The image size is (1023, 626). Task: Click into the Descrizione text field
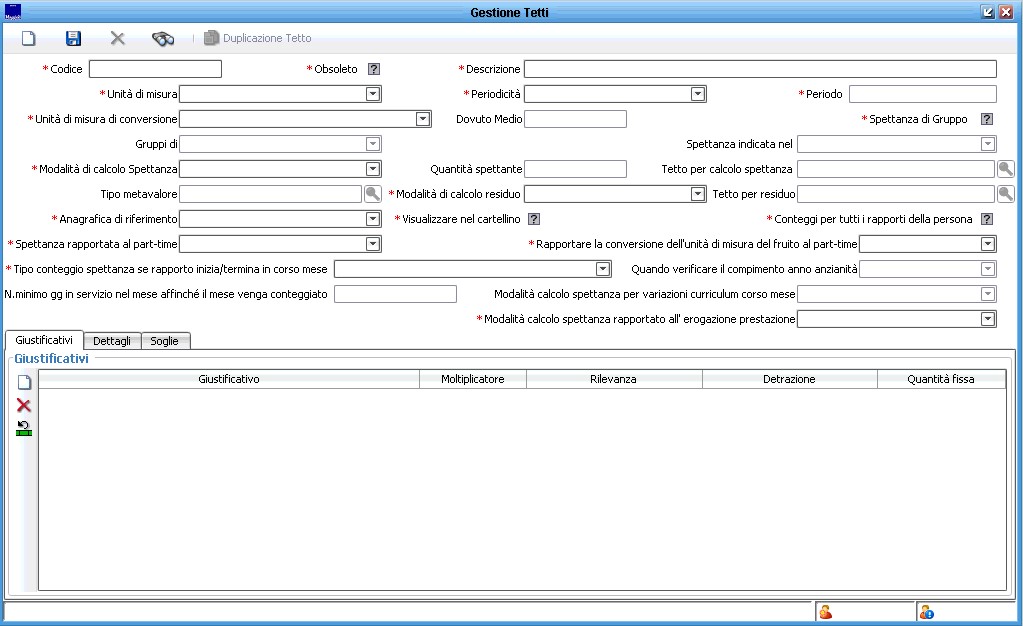tap(760, 69)
